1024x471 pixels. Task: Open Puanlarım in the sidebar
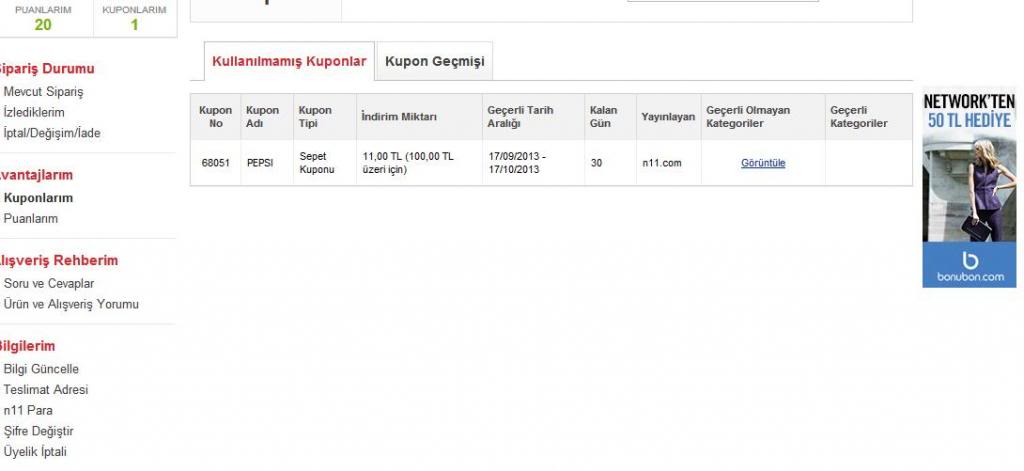coord(31,219)
